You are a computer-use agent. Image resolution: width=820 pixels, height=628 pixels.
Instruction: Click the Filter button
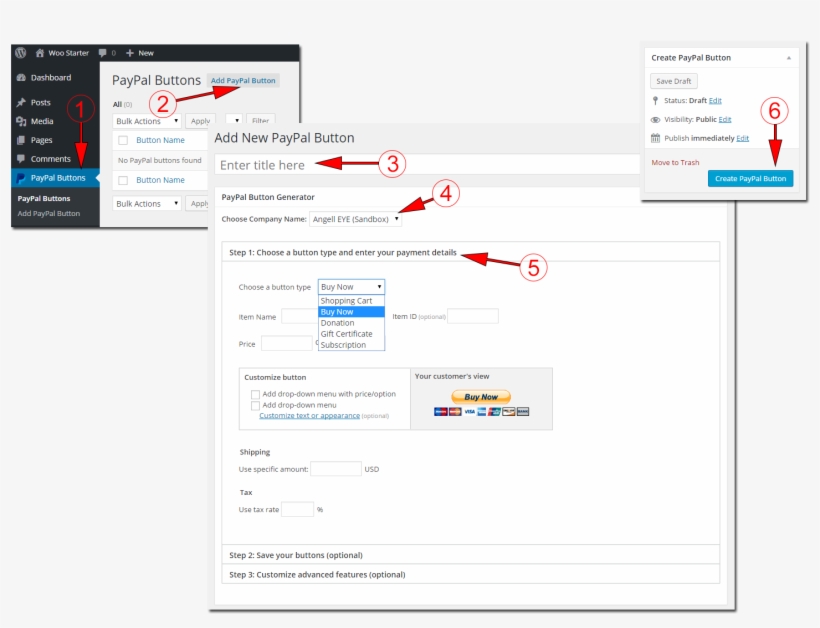(260, 121)
